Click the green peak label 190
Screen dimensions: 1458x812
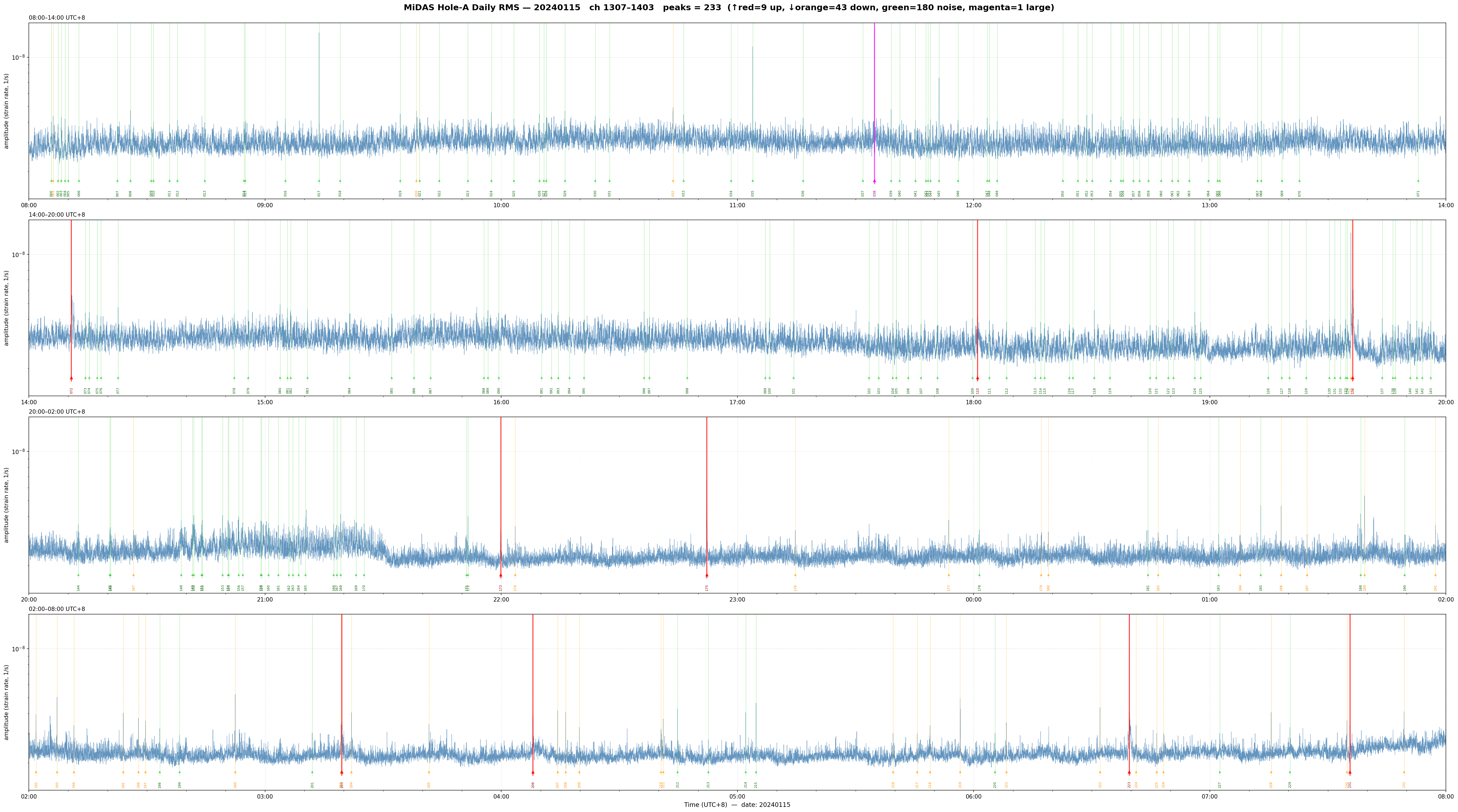point(1405,587)
